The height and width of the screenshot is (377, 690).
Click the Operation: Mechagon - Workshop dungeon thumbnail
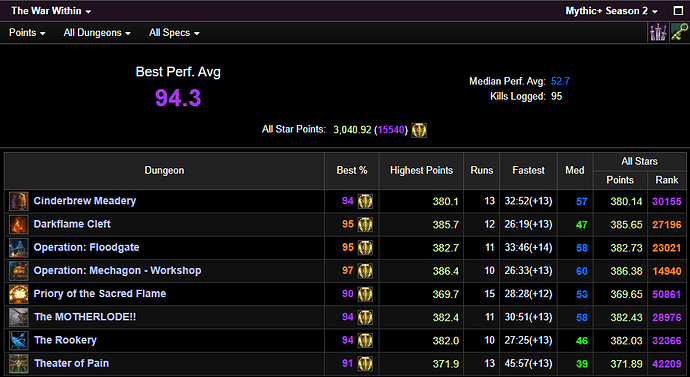[x=19, y=271]
